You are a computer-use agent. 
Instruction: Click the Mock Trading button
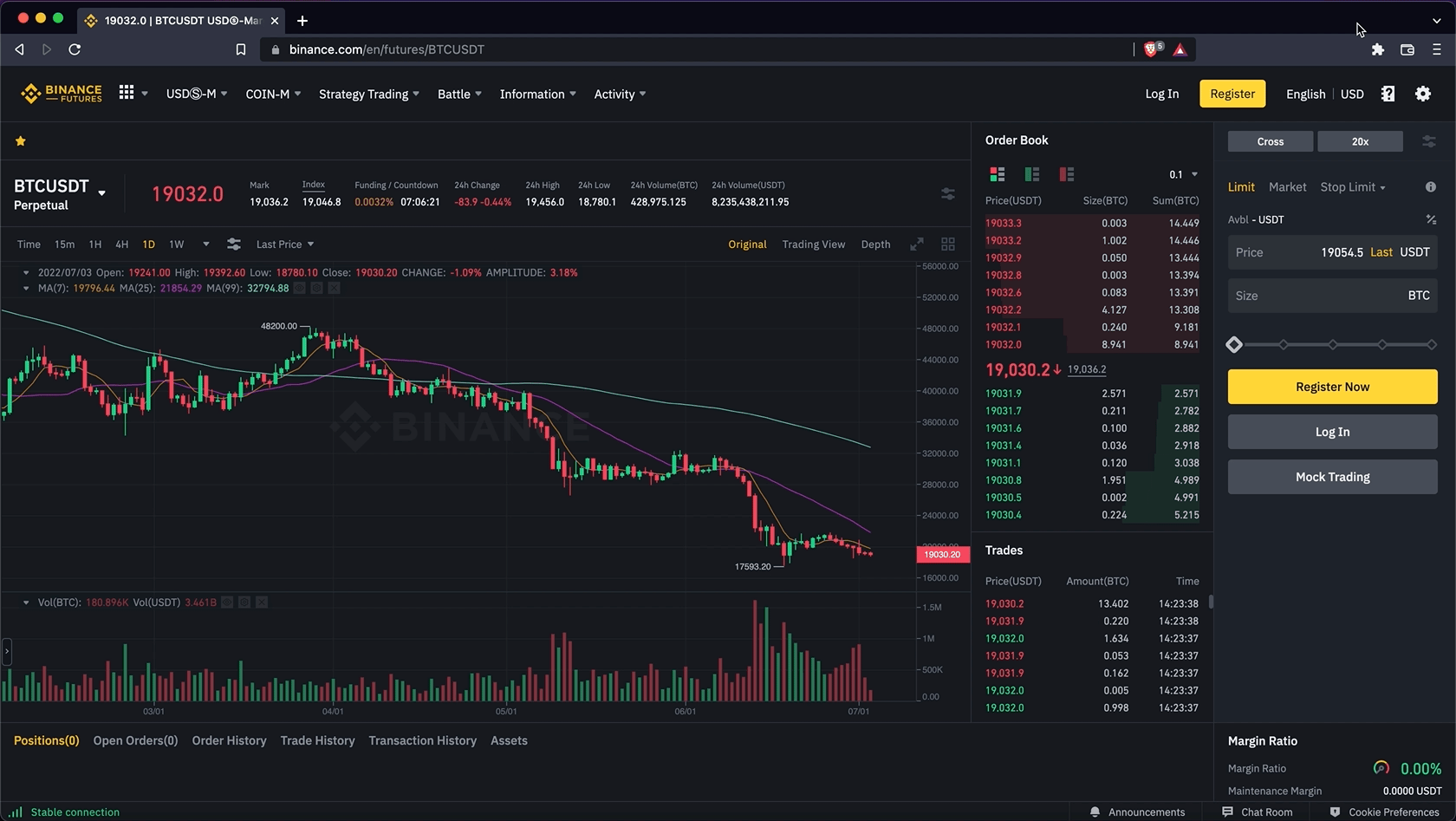[1332, 477]
